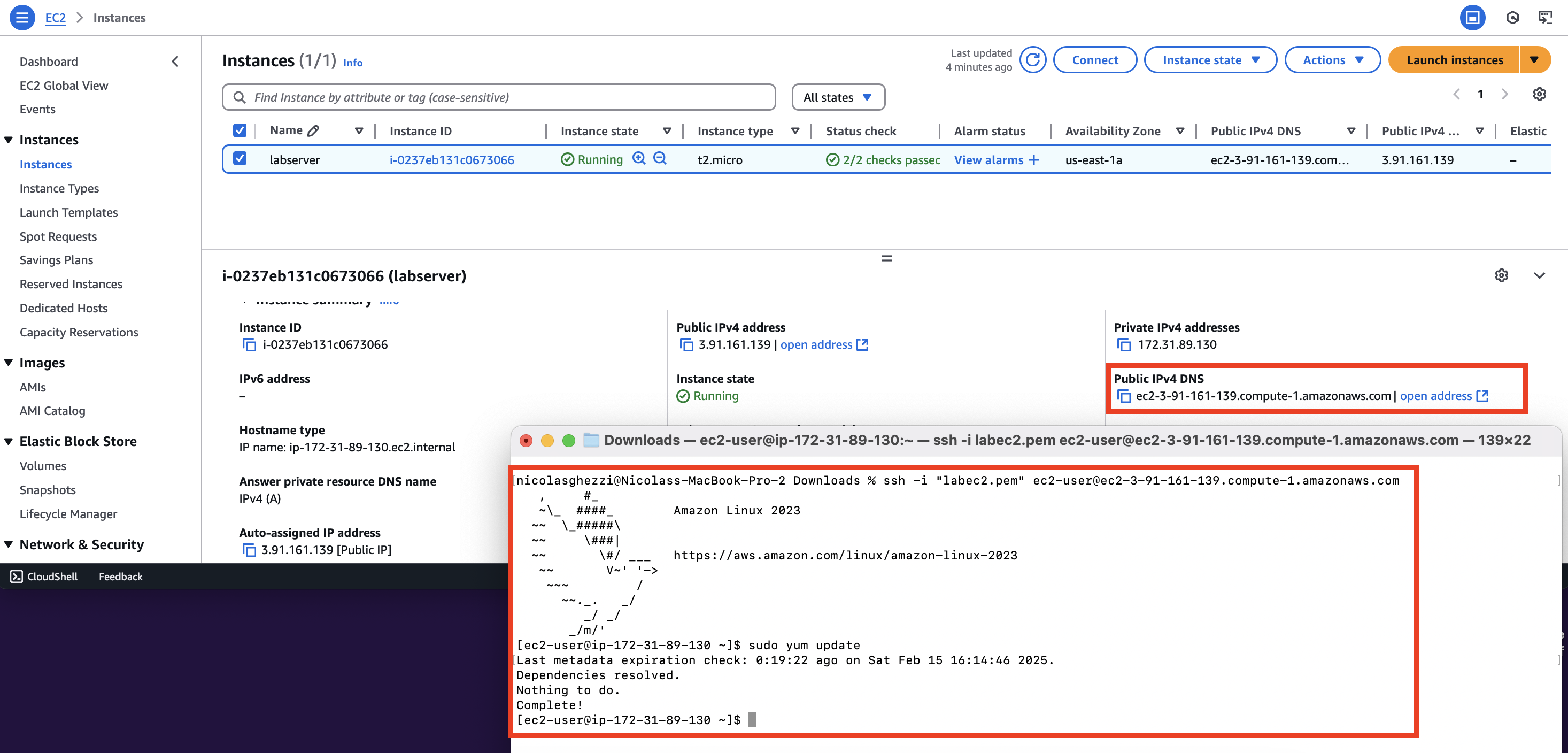Copy the Instance ID using copy icon
This screenshot has width=1568, height=753.
[249, 344]
